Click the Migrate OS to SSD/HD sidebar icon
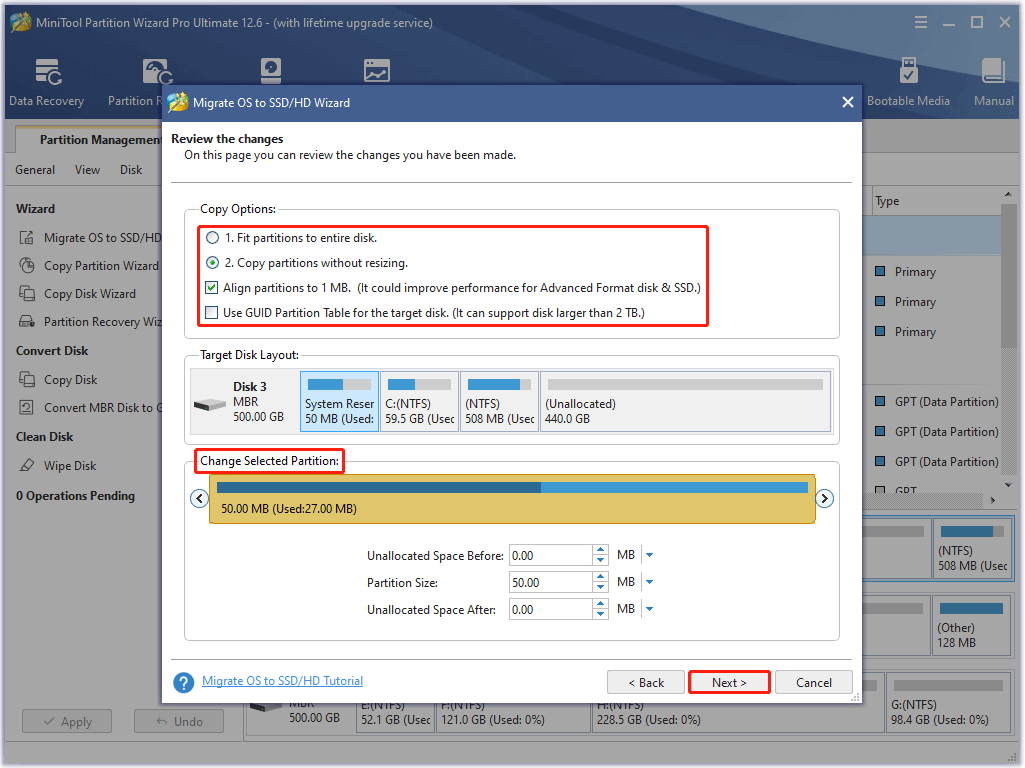Screen dimensions: 1025x768 click(x=26, y=237)
